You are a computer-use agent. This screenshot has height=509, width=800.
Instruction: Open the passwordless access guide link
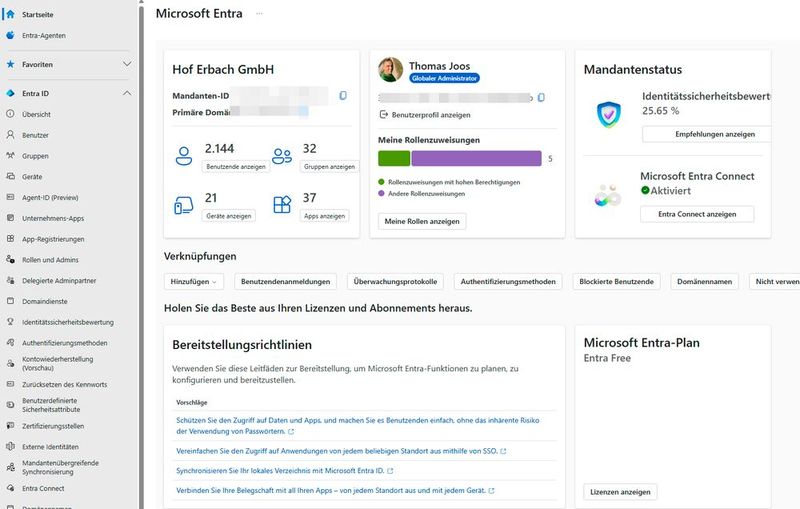(x=358, y=426)
